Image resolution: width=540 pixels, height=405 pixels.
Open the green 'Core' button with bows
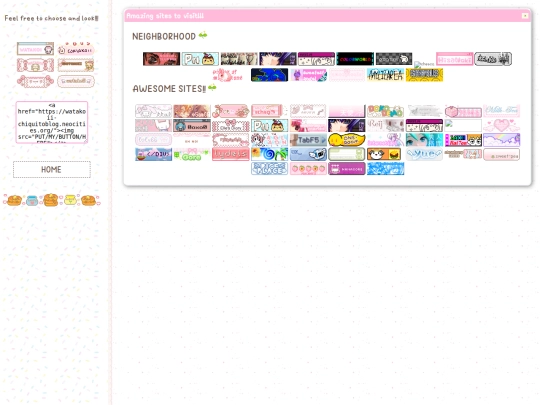pos(192,154)
